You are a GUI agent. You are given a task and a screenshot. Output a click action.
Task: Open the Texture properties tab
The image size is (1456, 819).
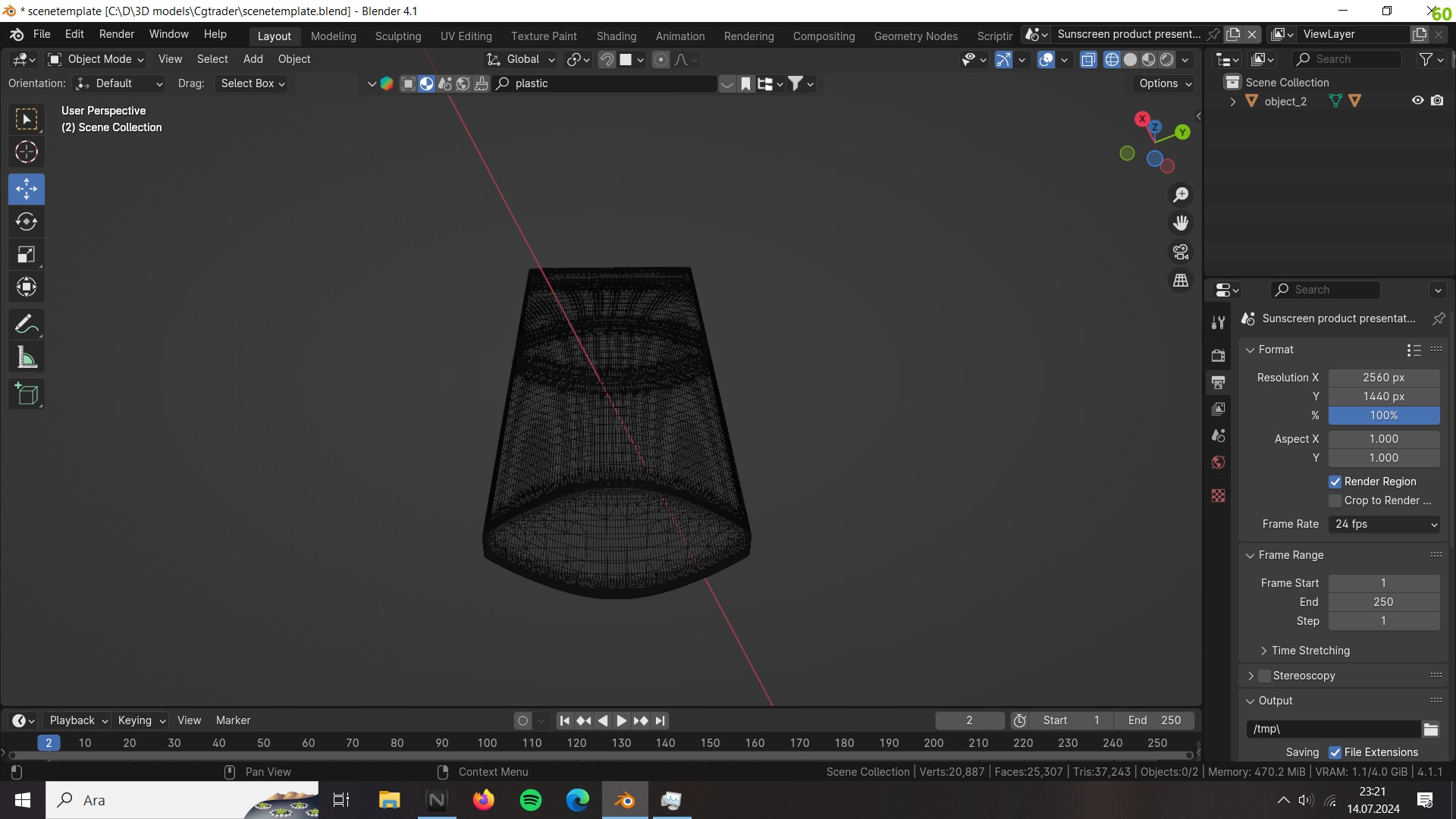(1218, 495)
